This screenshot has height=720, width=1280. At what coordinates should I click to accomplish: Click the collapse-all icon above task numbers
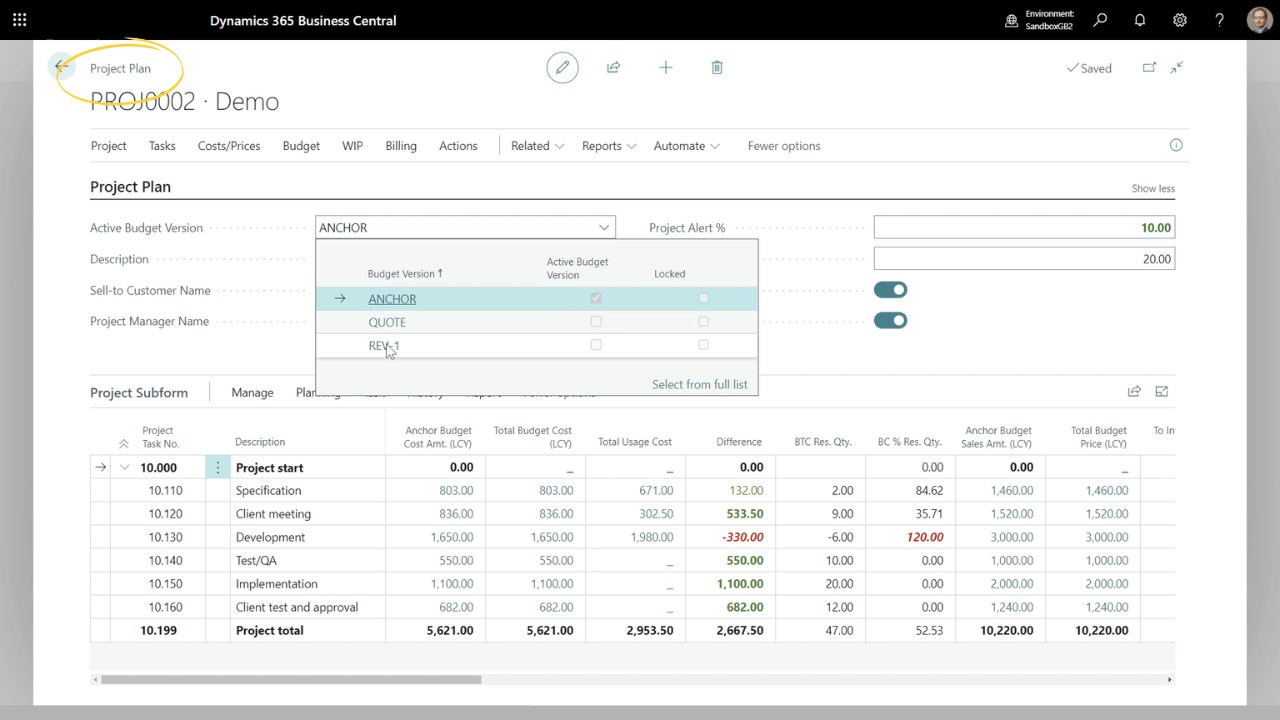coord(124,444)
